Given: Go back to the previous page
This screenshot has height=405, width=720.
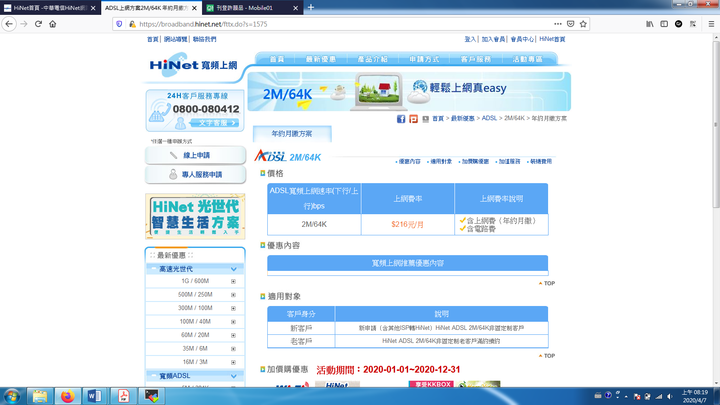Looking at the screenshot, I should click(x=9, y=24).
